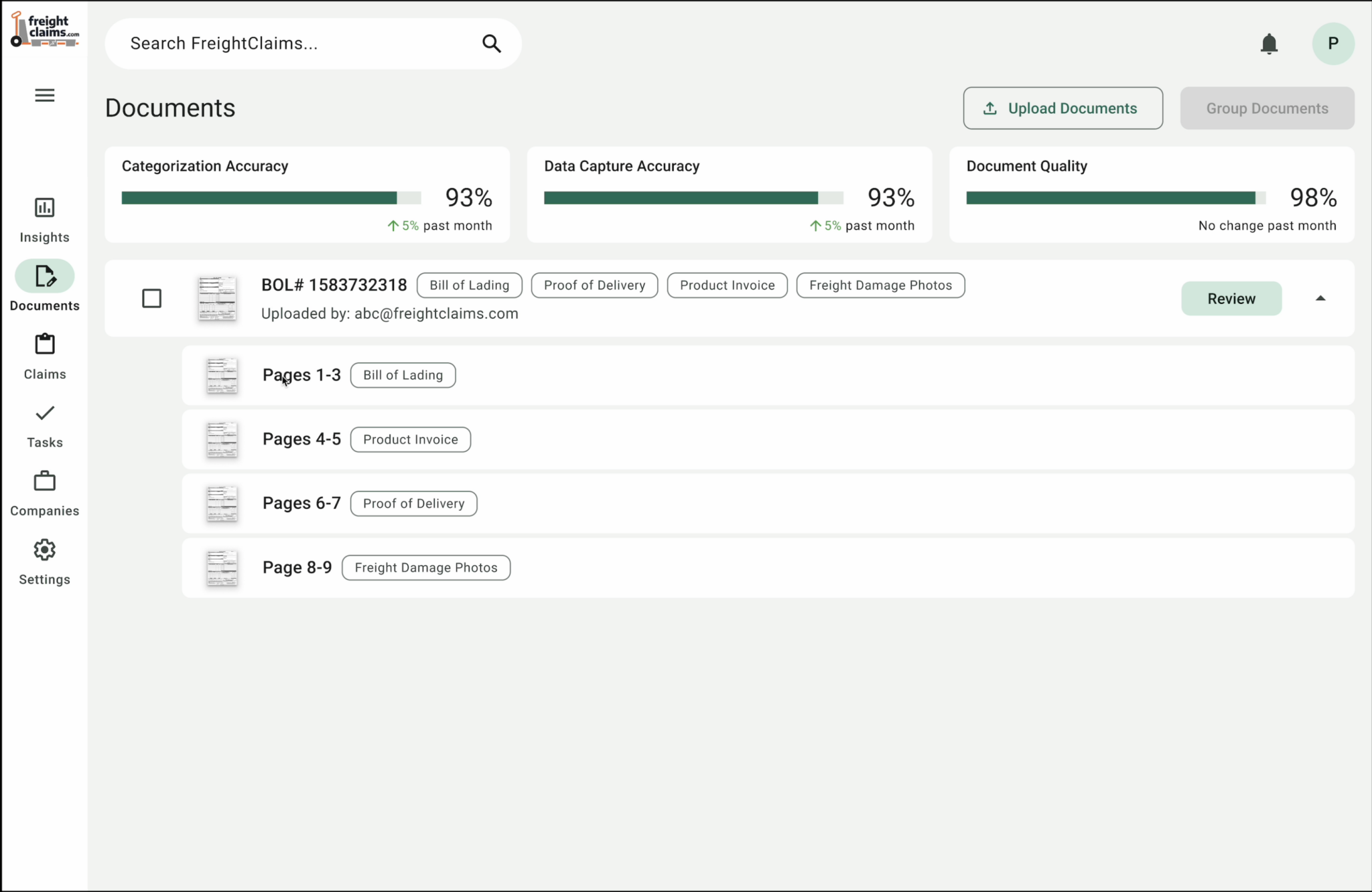
Task: Open the thumbnail preview for Pages 6-7
Action: (x=221, y=503)
